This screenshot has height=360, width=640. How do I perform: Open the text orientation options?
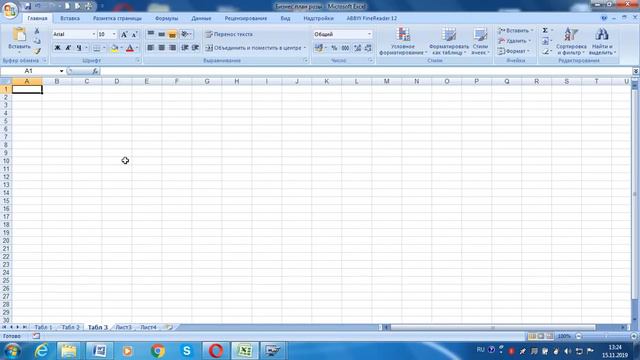click(186, 34)
